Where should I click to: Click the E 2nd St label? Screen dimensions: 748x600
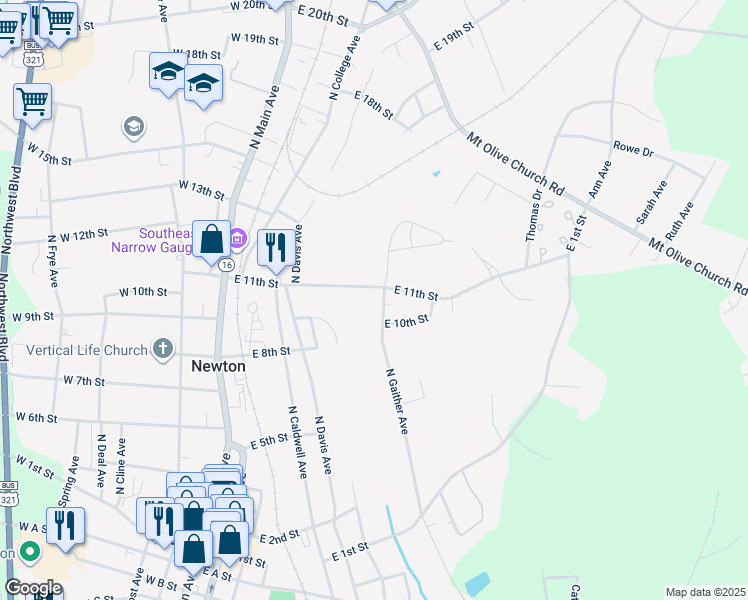[280, 537]
